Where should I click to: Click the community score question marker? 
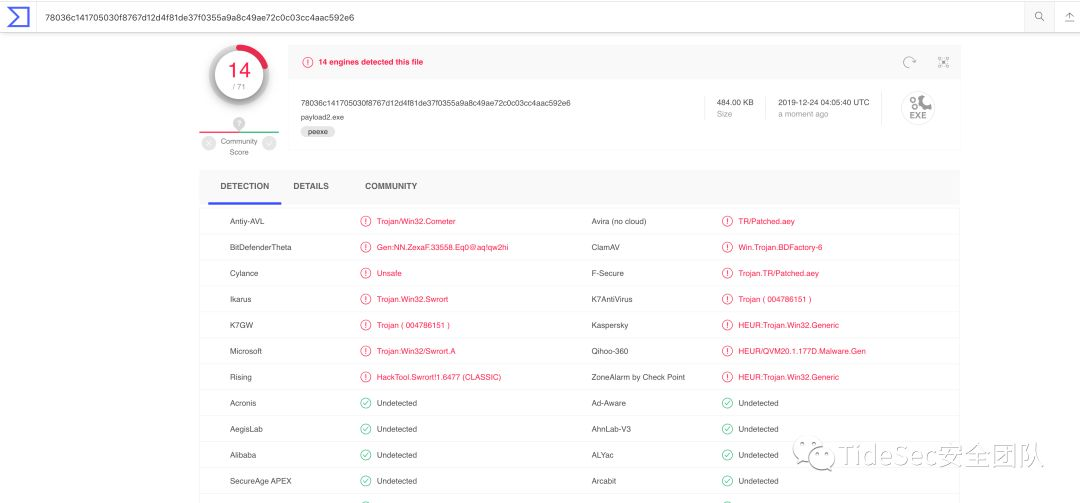(239, 124)
